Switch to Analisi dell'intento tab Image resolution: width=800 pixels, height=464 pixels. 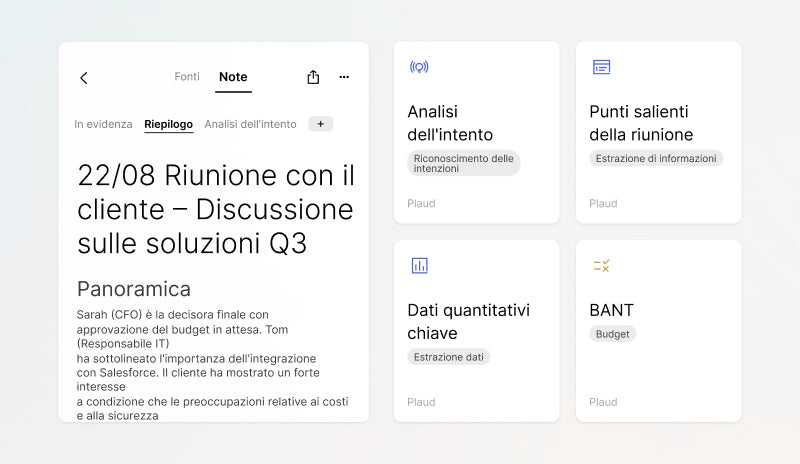[x=250, y=124]
